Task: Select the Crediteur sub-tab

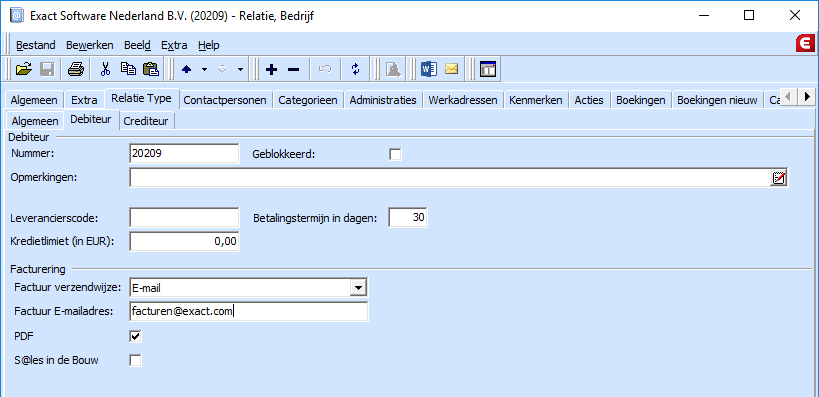Action: click(x=146, y=121)
